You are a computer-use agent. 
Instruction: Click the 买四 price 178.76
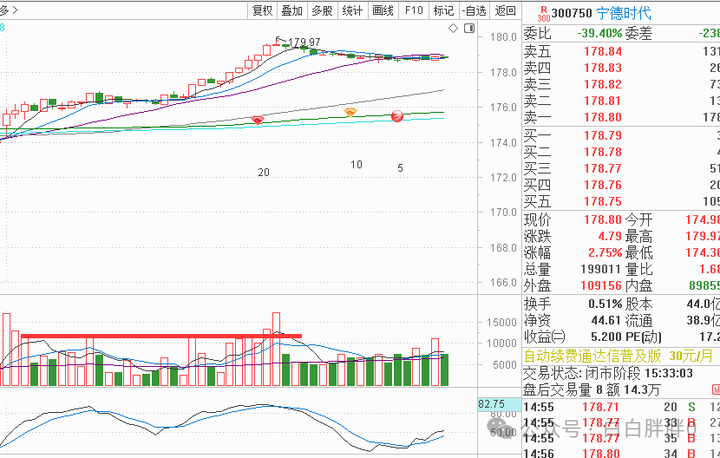(602, 185)
